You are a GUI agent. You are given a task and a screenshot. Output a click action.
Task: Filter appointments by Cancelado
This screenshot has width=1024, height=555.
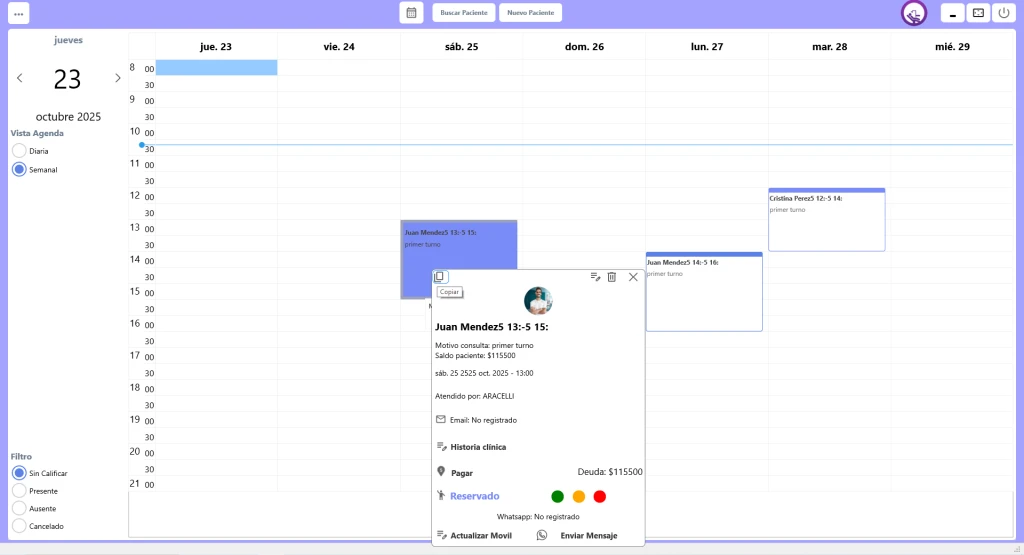click(x=19, y=526)
